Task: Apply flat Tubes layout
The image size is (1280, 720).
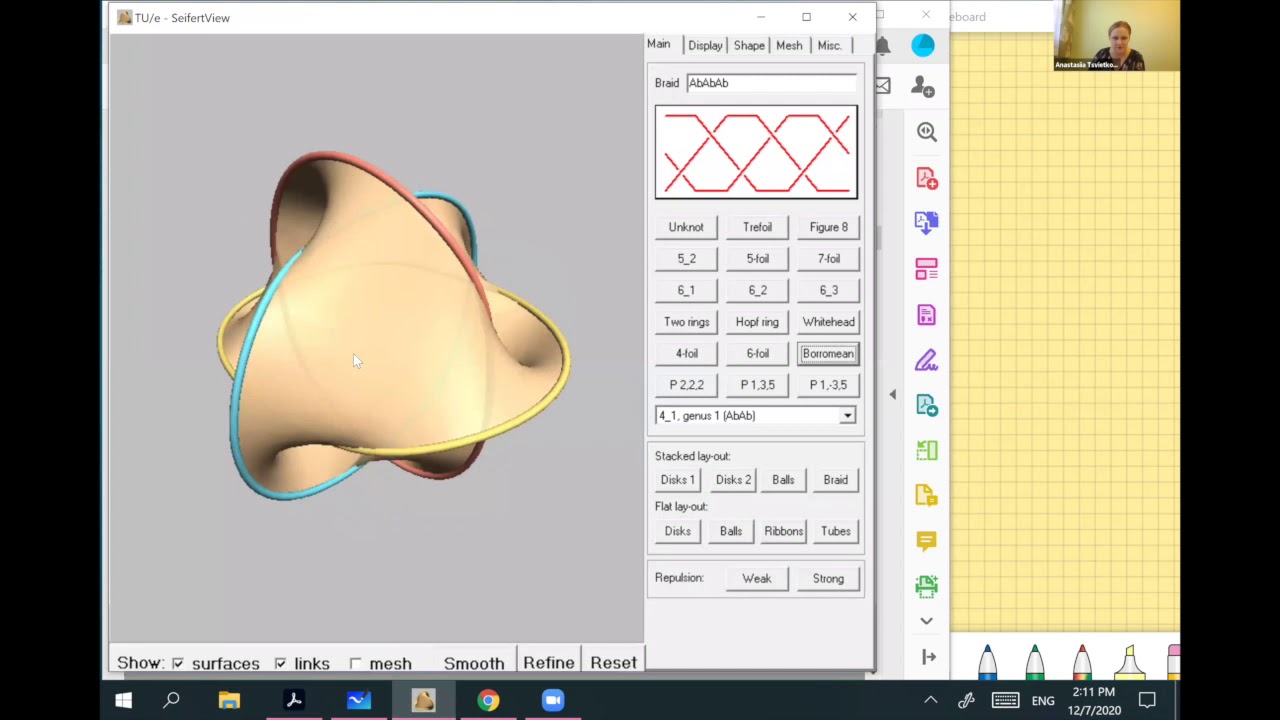Action: [x=835, y=531]
